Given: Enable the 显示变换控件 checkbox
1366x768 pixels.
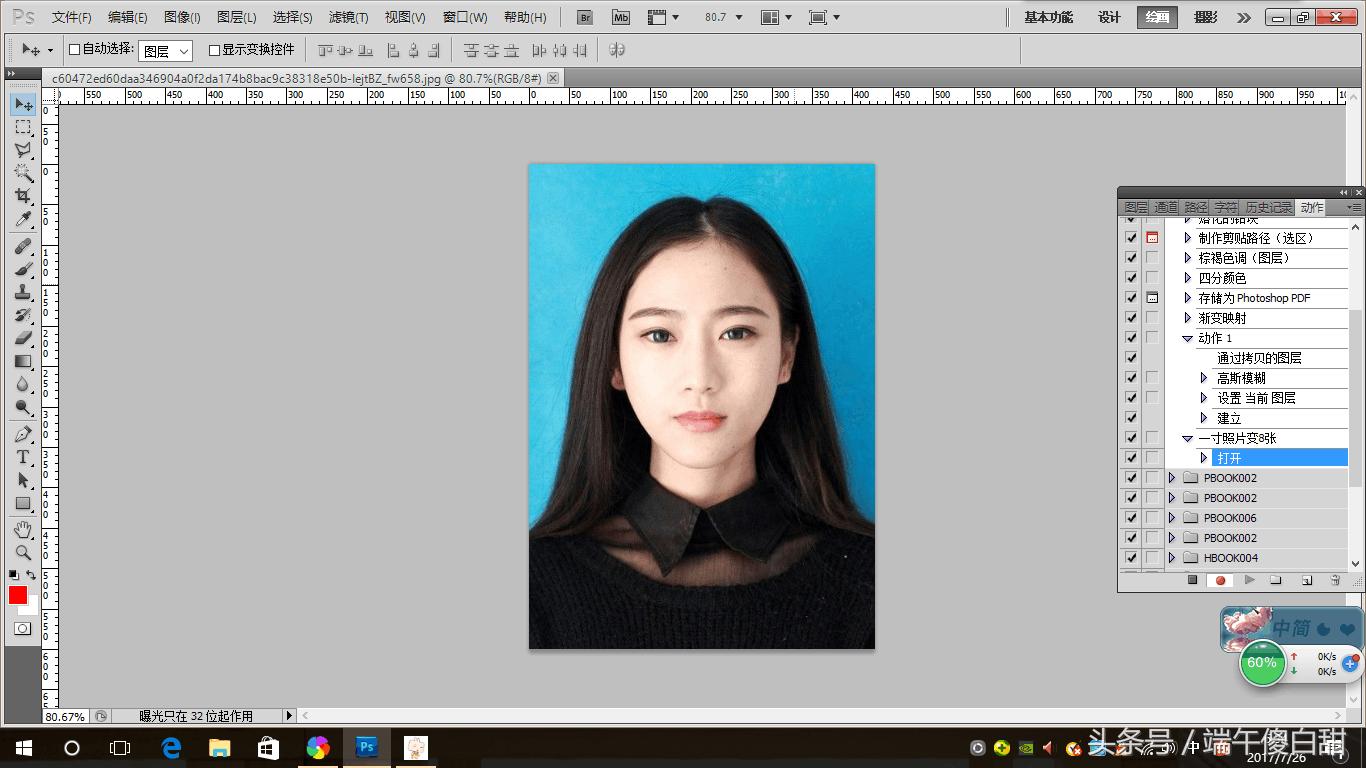Looking at the screenshot, I should coord(214,50).
